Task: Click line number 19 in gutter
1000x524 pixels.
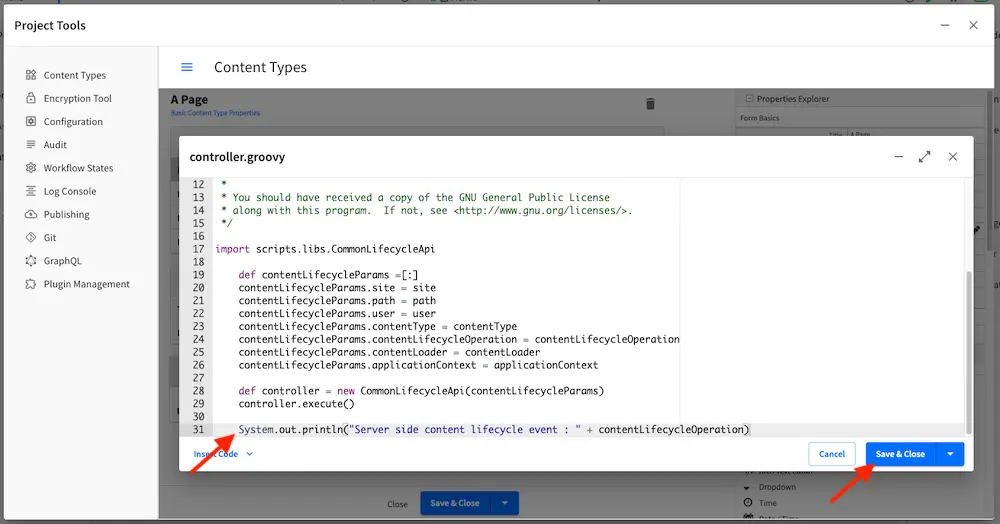Action: tap(198, 275)
